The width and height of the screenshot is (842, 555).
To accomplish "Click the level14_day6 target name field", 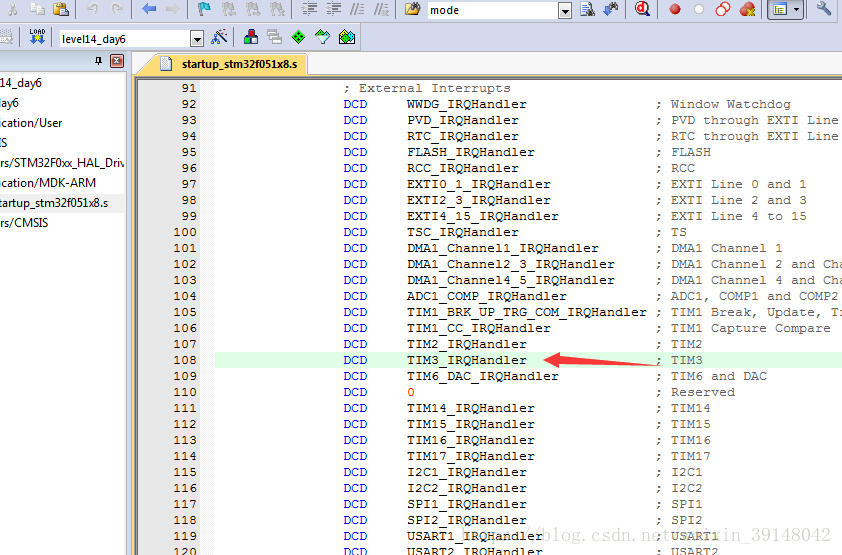I will click(x=125, y=39).
